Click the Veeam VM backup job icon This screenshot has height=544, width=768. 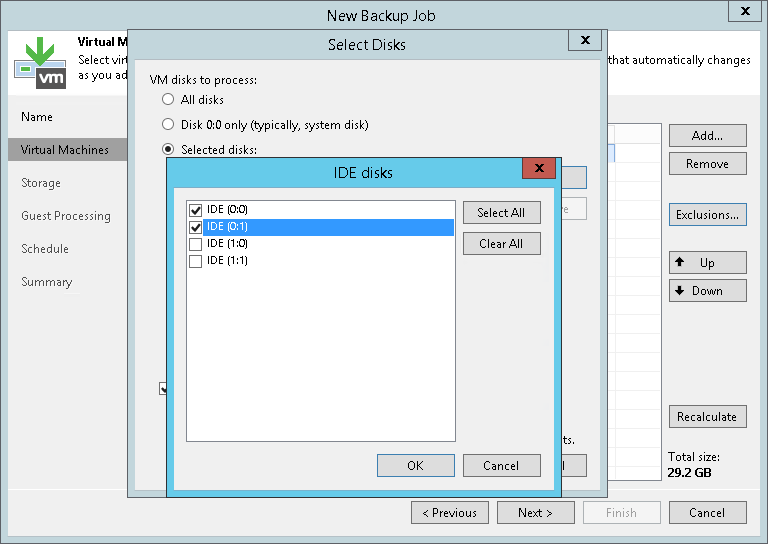(40, 63)
